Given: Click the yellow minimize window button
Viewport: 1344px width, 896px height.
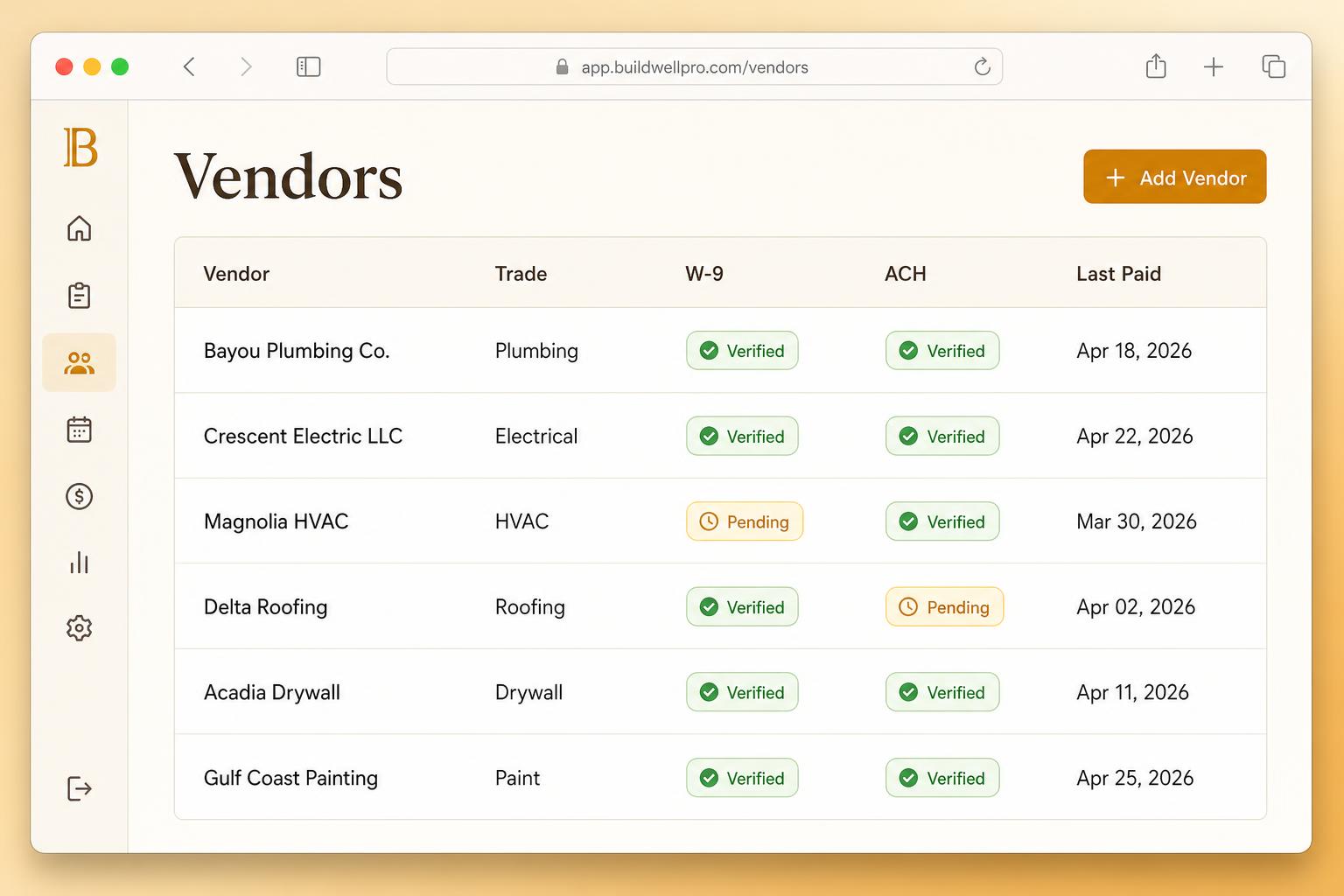Looking at the screenshot, I should 92,66.
